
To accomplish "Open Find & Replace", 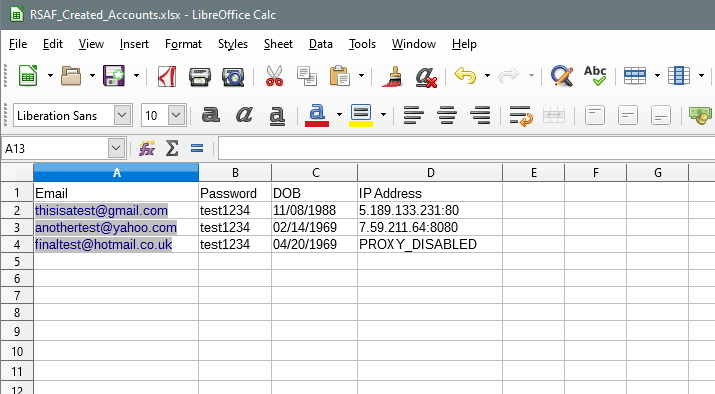I will [x=562, y=76].
